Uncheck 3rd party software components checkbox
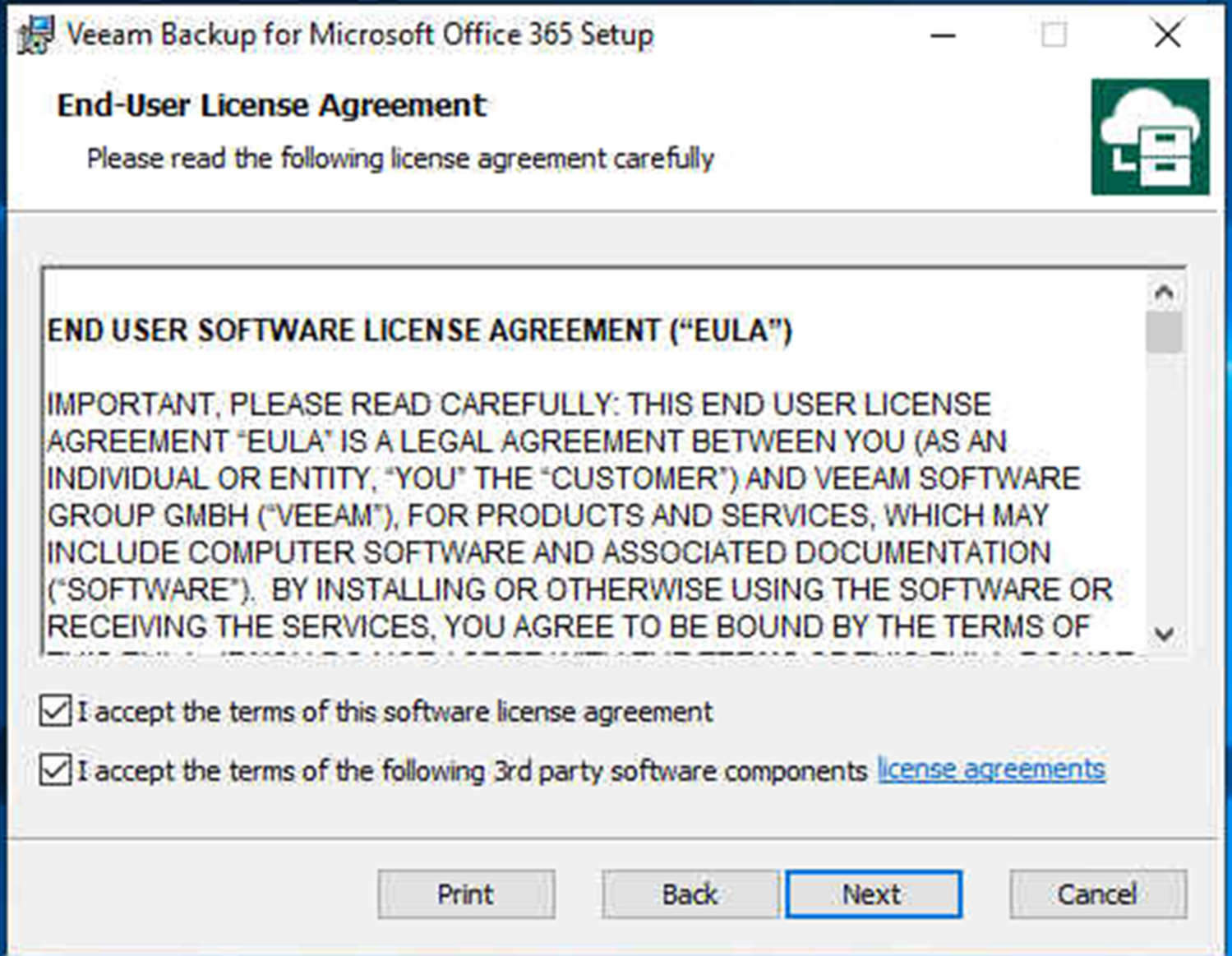Image resolution: width=1232 pixels, height=956 pixels. coord(55,770)
